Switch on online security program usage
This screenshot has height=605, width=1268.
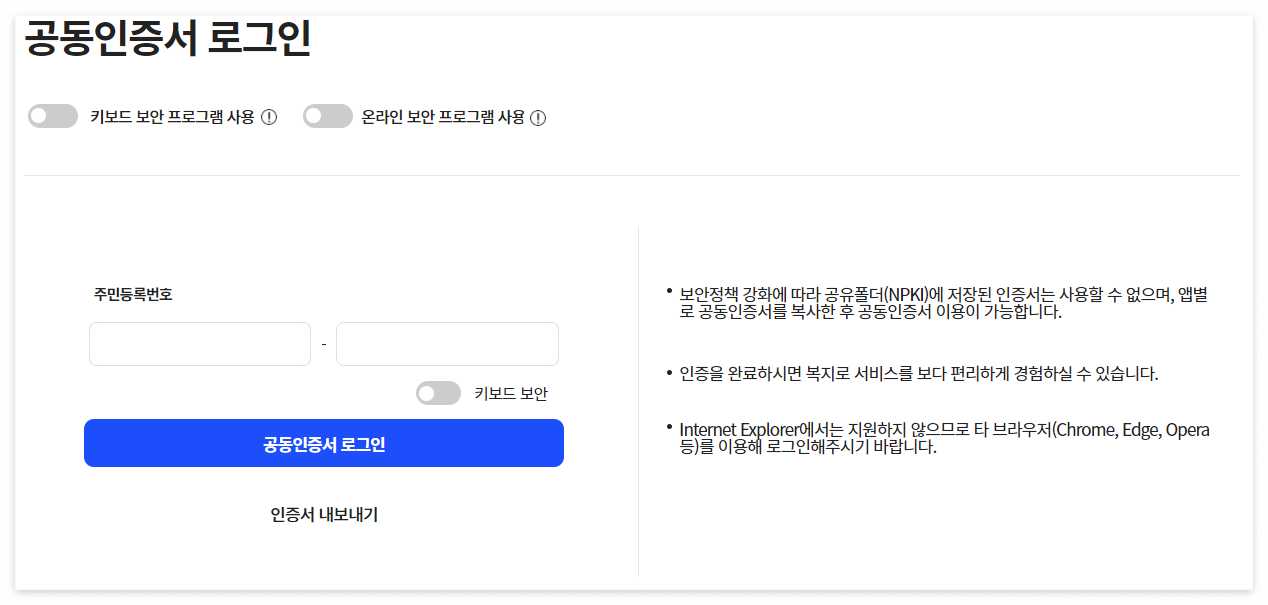pos(327,116)
